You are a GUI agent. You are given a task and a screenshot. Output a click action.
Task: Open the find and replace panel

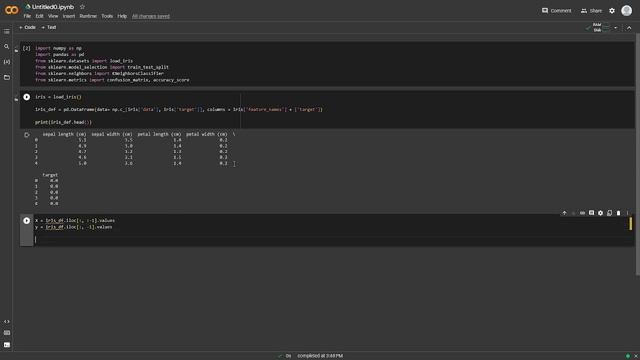coord(7,47)
